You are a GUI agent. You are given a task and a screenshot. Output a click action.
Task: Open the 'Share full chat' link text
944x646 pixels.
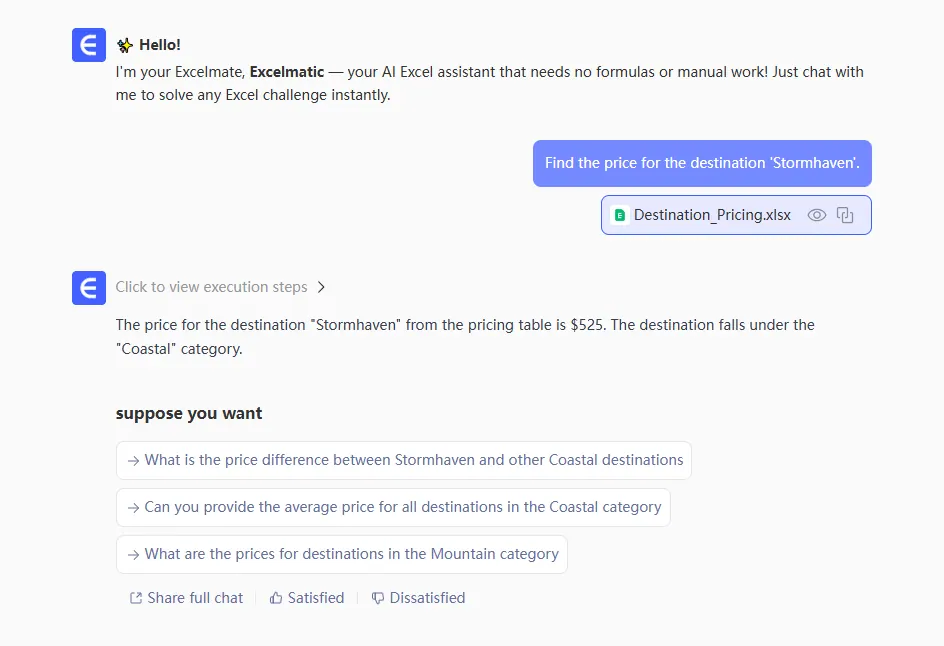coord(195,598)
